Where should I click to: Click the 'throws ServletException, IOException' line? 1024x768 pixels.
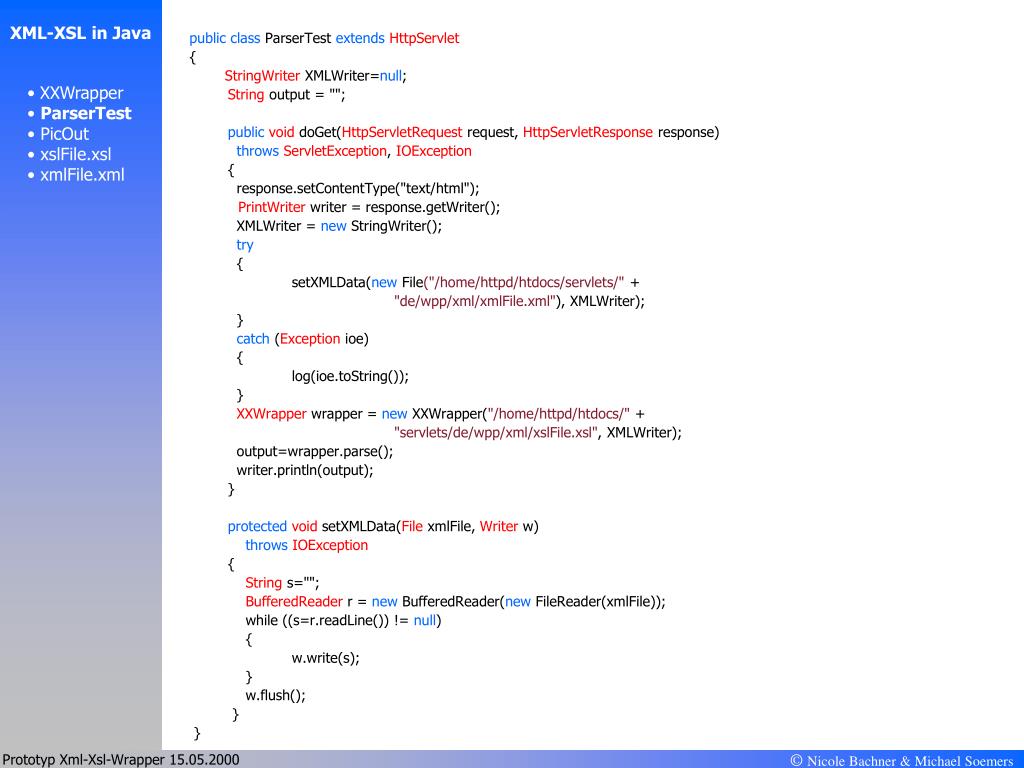pyautogui.click(x=353, y=151)
